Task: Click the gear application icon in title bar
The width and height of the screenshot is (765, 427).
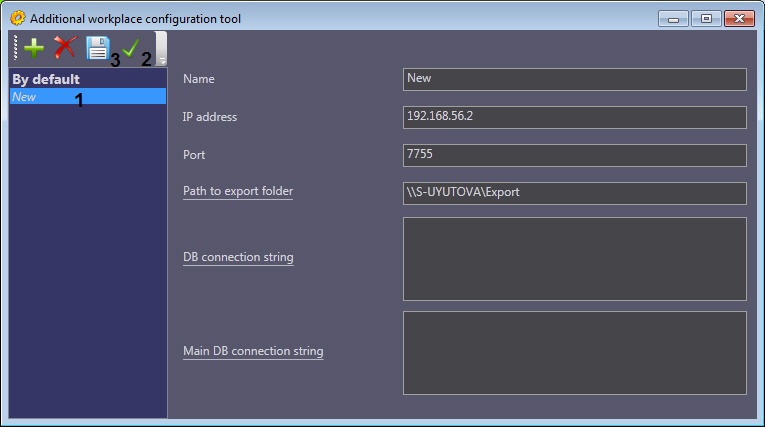Action: tap(17, 18)
